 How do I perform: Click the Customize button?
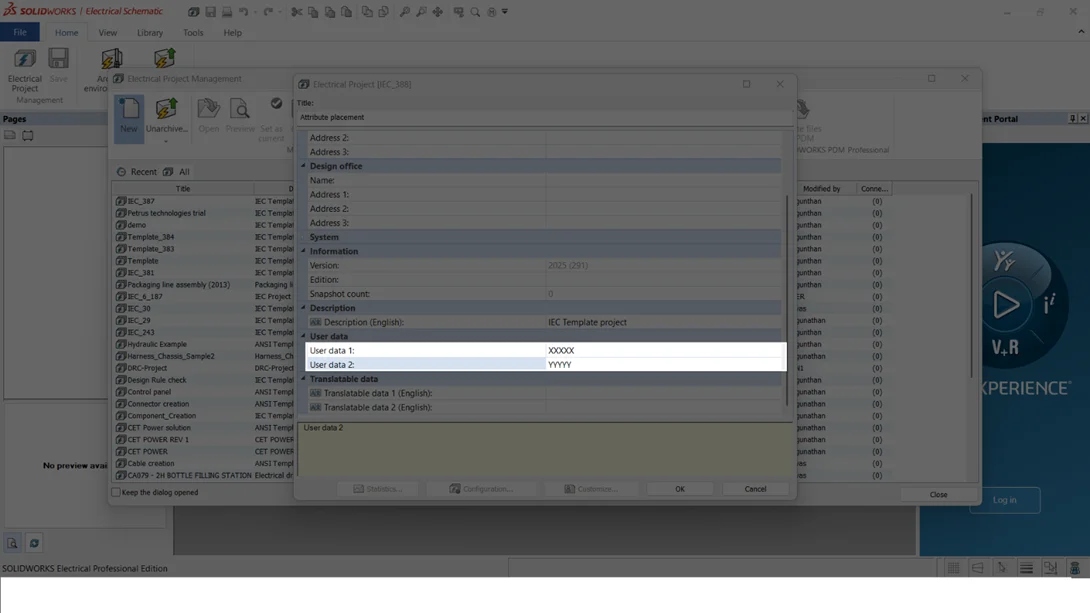[x=591, y=489]
